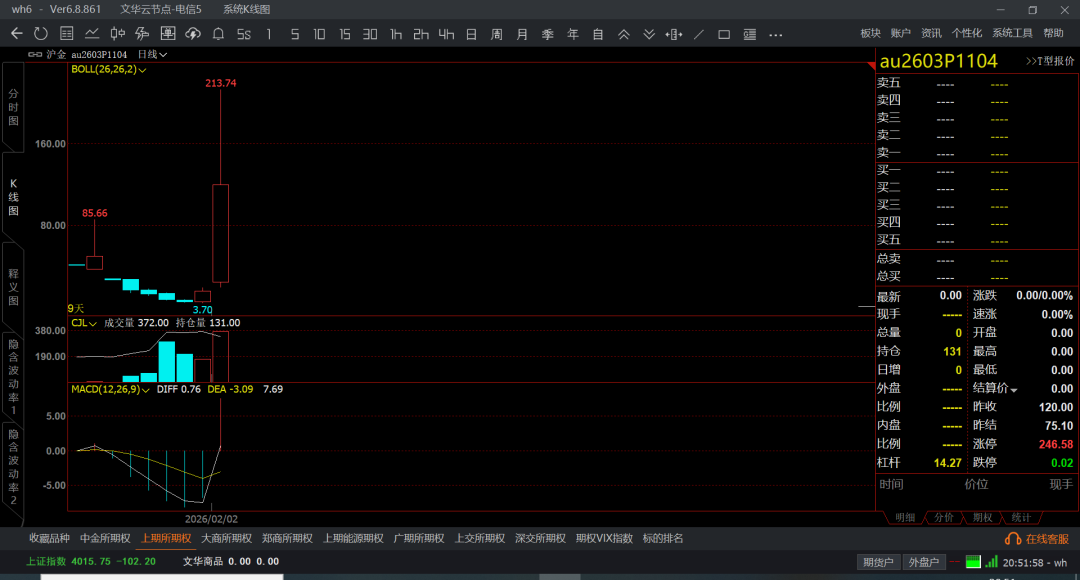
Task: Switch to the 4h period
Action: 446,34
